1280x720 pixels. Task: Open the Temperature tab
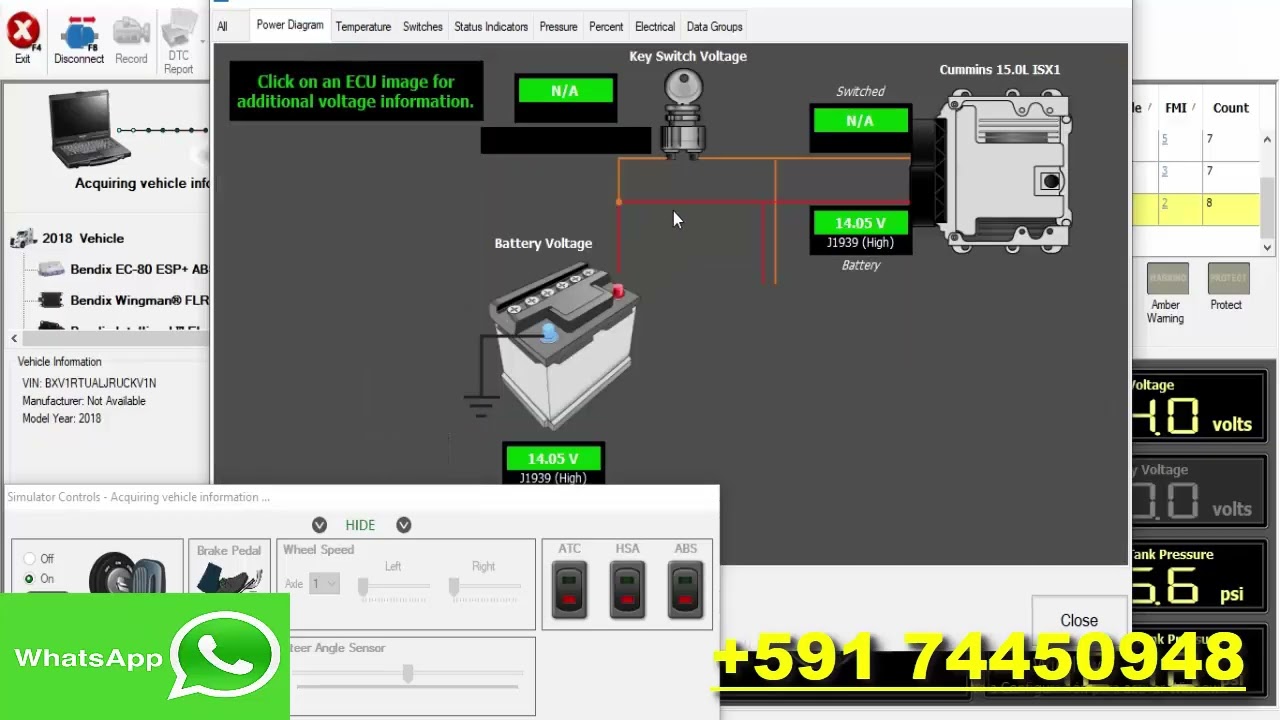pos(363,27)
